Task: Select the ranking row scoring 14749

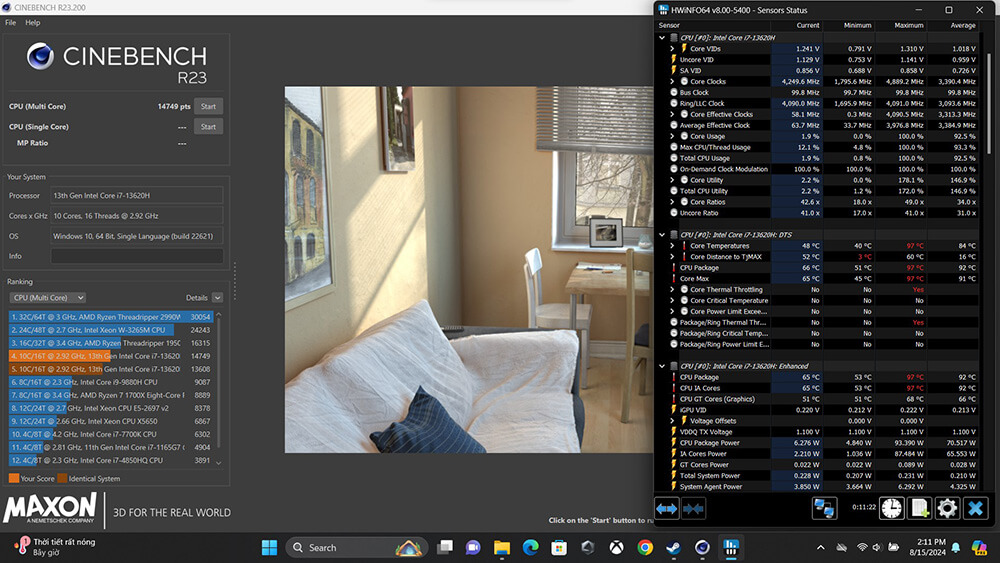Action: pyautogui.click(x=110, y=356)
